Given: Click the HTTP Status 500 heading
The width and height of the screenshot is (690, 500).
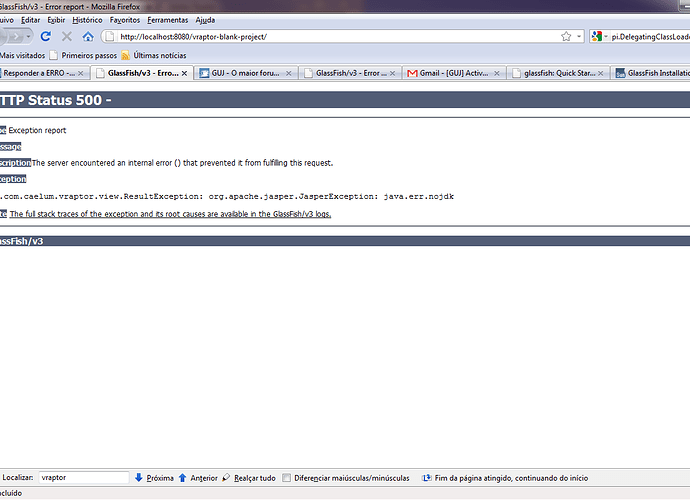Looking at the screenshot, I should coord(56,100).
